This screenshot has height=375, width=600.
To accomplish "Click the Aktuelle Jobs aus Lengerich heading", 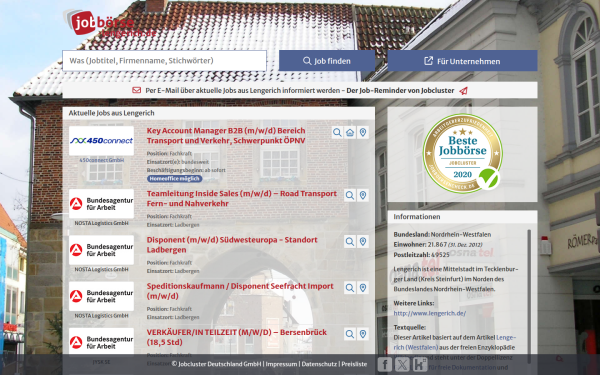I will [111, 113].
